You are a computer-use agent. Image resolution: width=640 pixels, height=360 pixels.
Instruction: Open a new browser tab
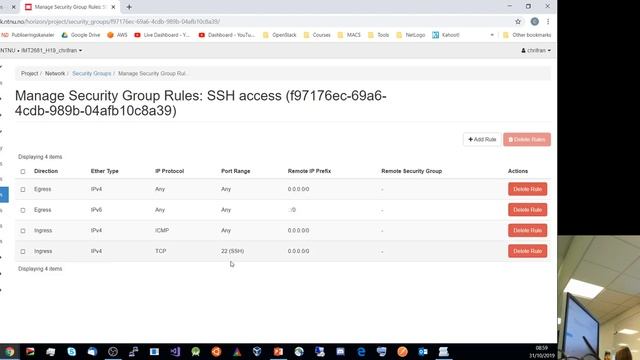(129, 7)
